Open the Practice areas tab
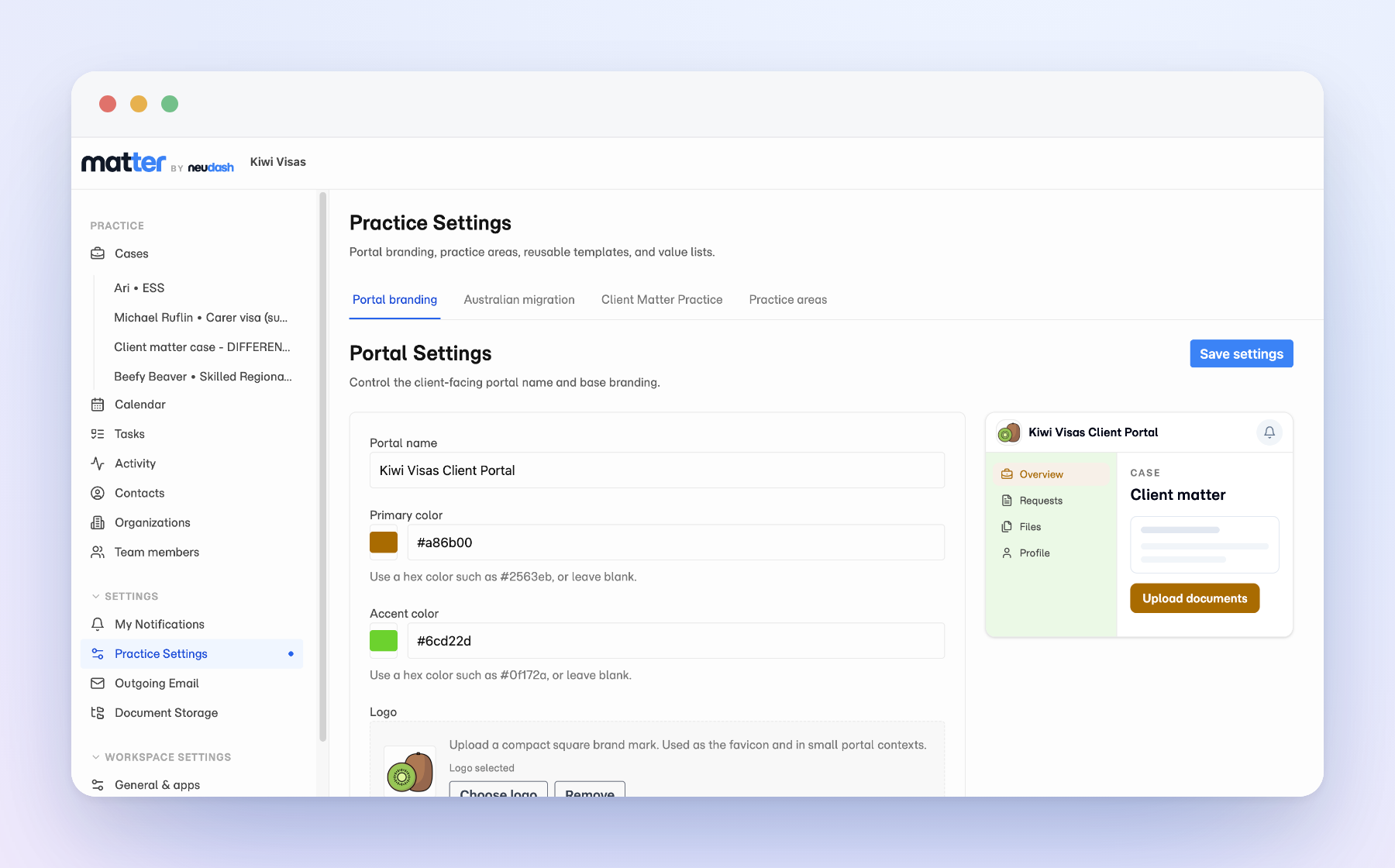Screen dimensions: 1395x868 [x=788, y=300]
